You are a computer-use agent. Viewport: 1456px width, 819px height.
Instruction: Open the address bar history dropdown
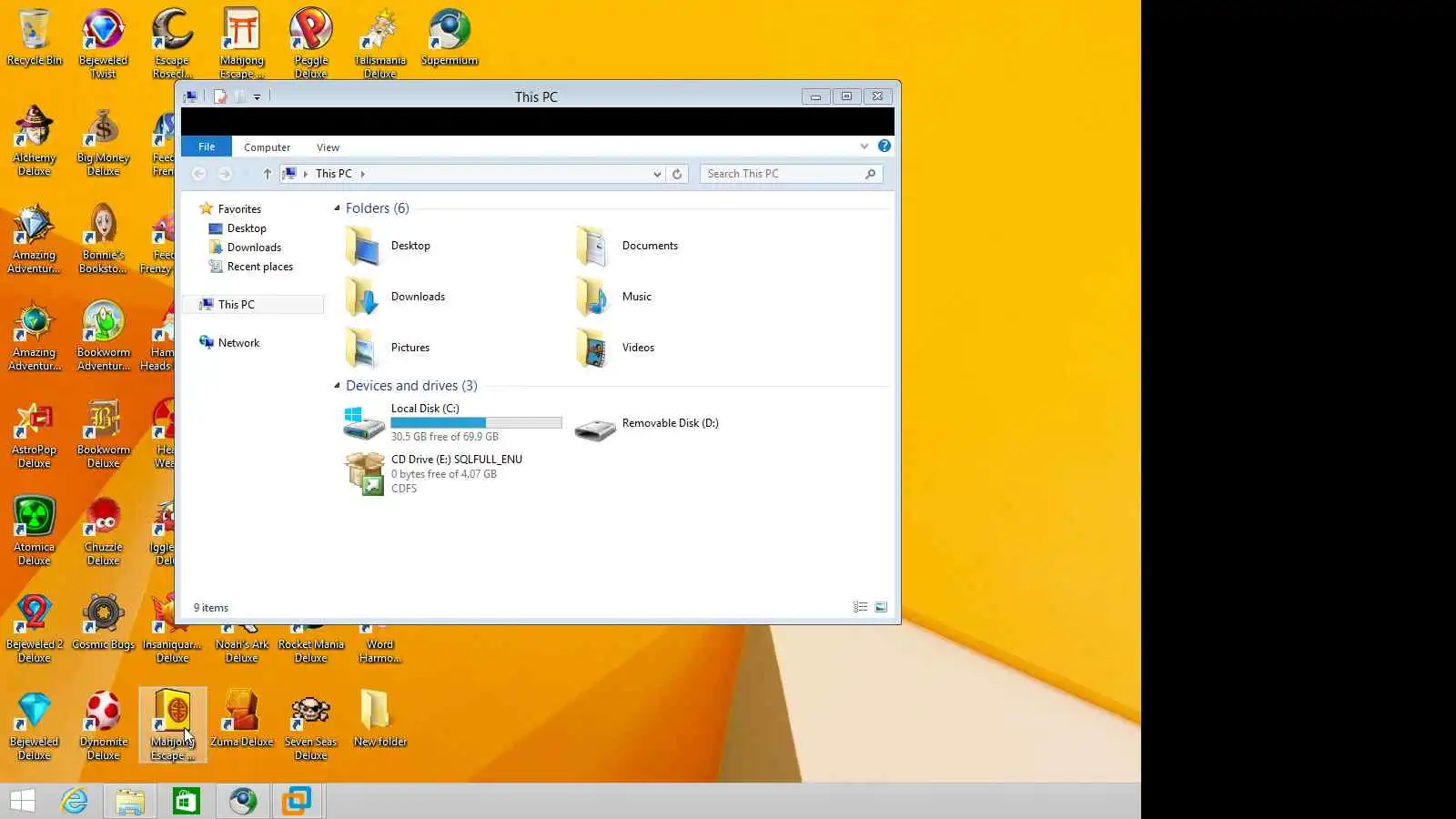coord(657,174)
